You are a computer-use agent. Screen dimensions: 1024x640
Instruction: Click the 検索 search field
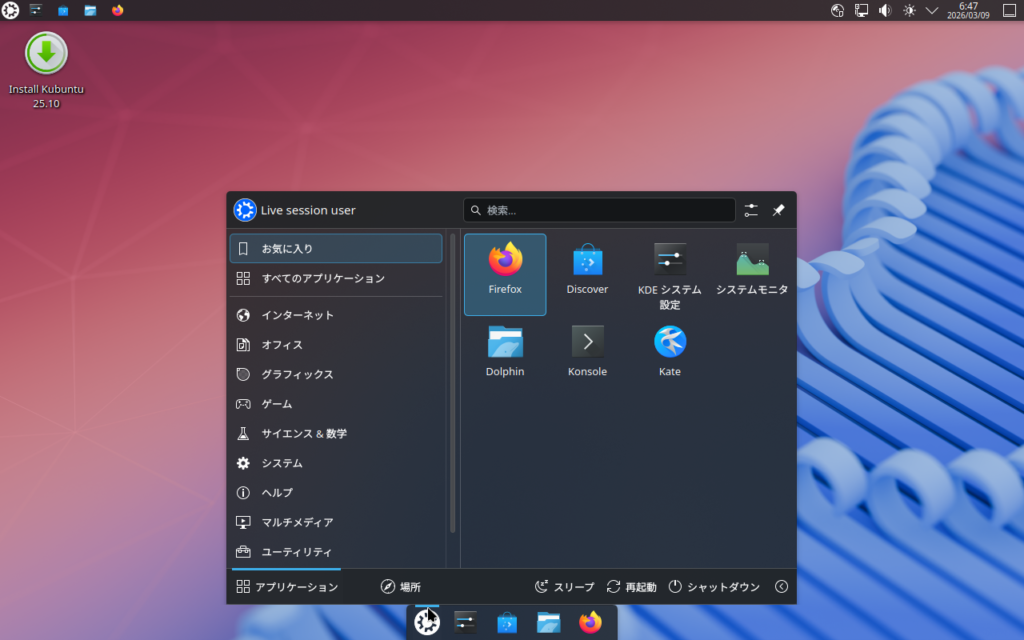(x=599, y=210)
